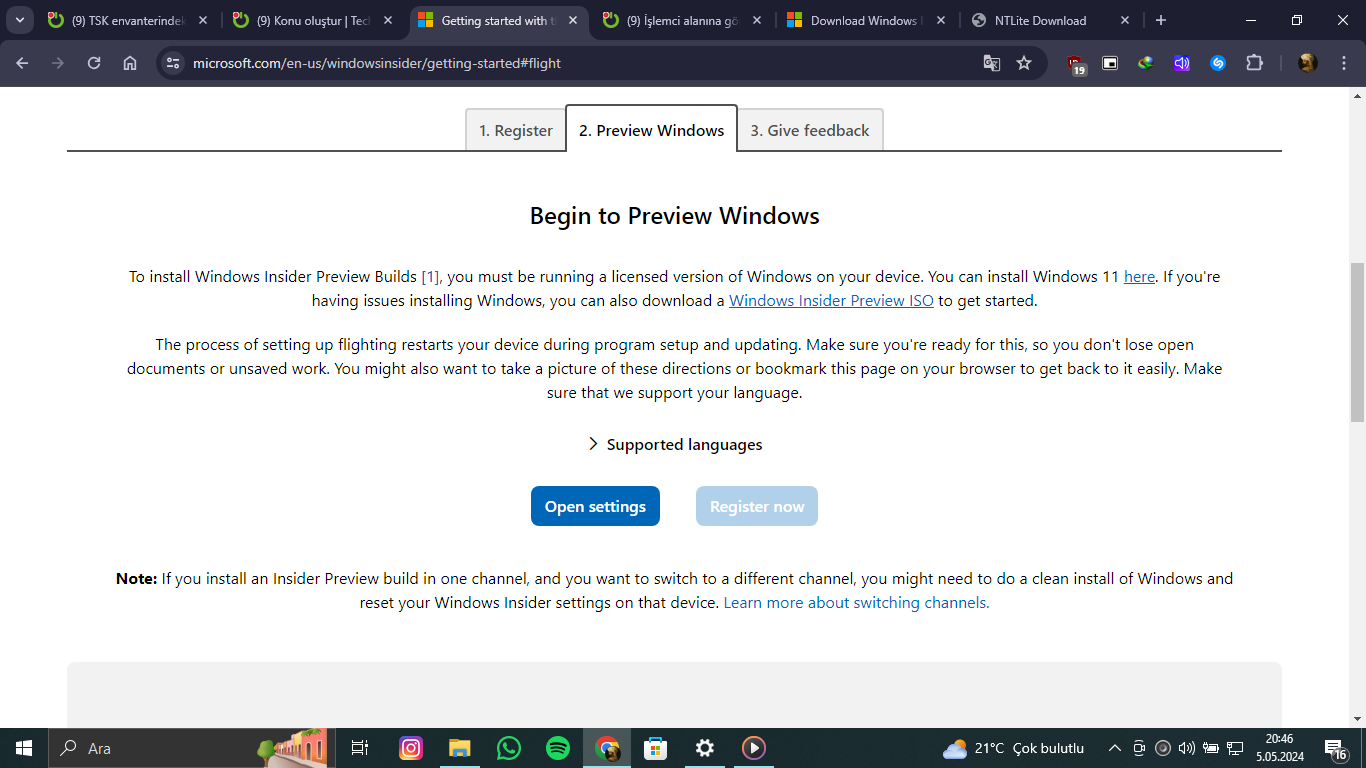This screenshot has width=1366, height=768.
Task: Switch to the TSK envanterindeki tab
Action: click(x=128, y=20)
